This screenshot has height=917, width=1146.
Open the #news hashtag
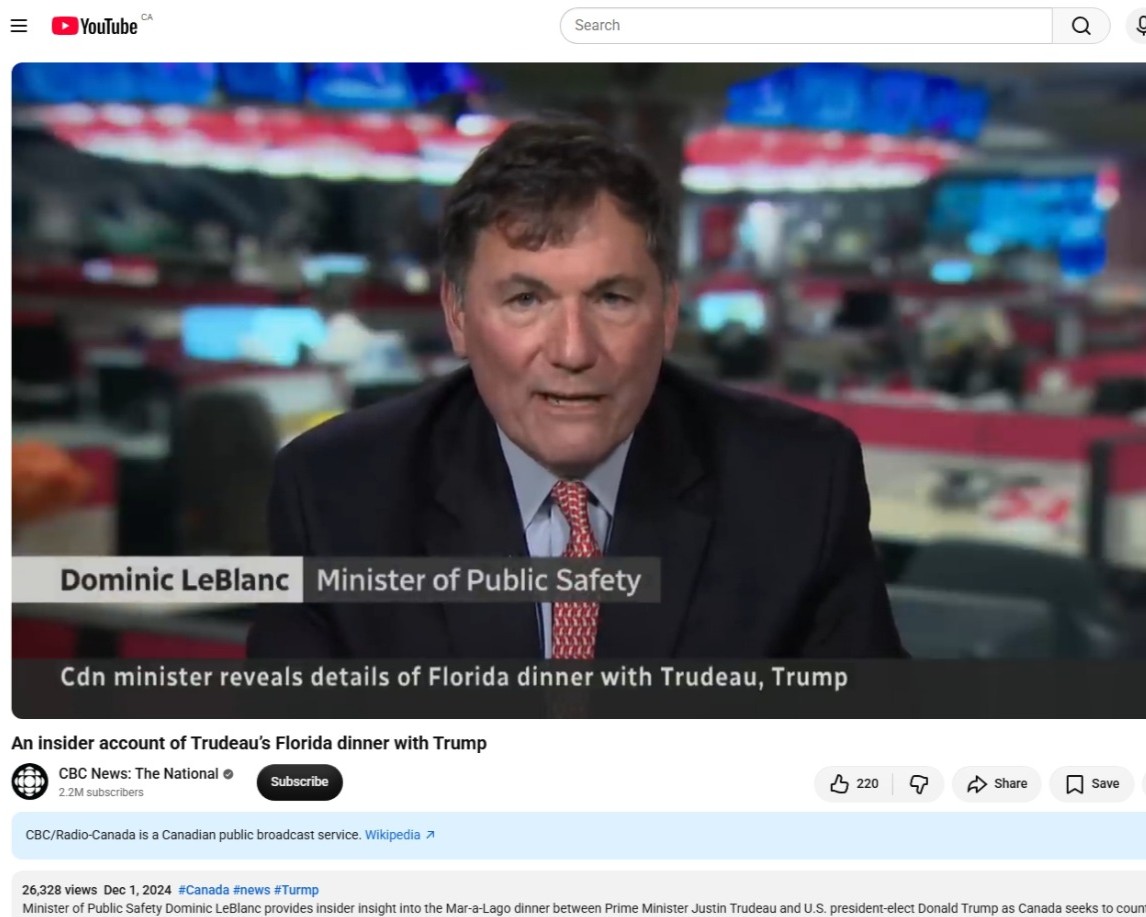pos(251,889)
